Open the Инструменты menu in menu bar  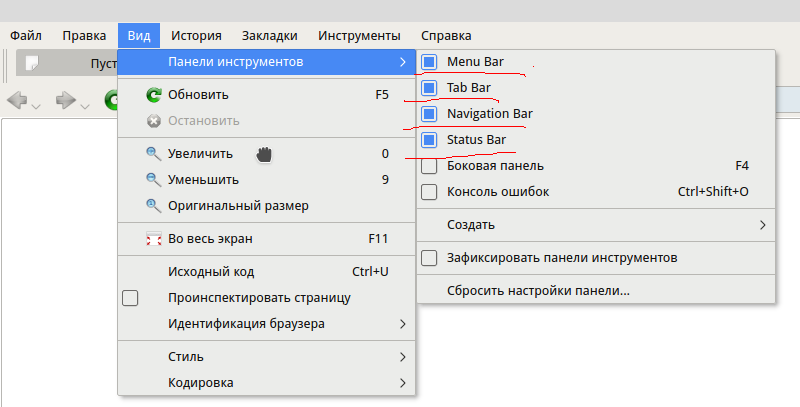click(x=359, y=36)
